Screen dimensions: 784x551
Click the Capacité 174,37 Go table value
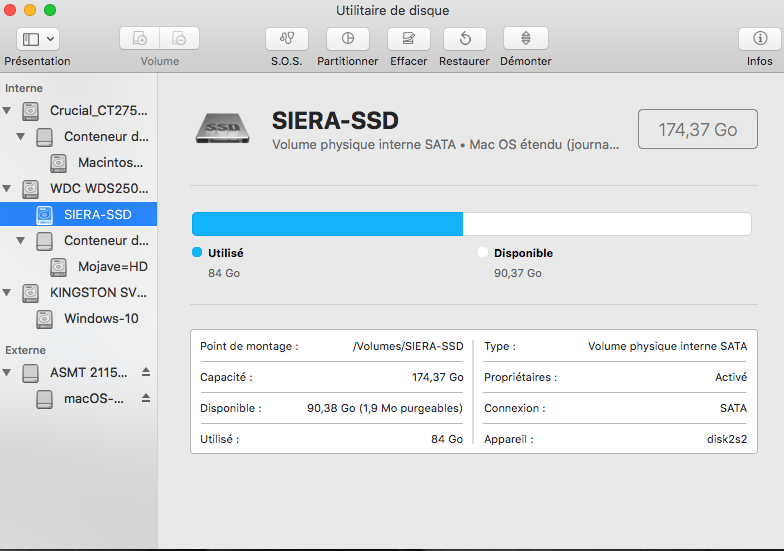coord(438,377)
